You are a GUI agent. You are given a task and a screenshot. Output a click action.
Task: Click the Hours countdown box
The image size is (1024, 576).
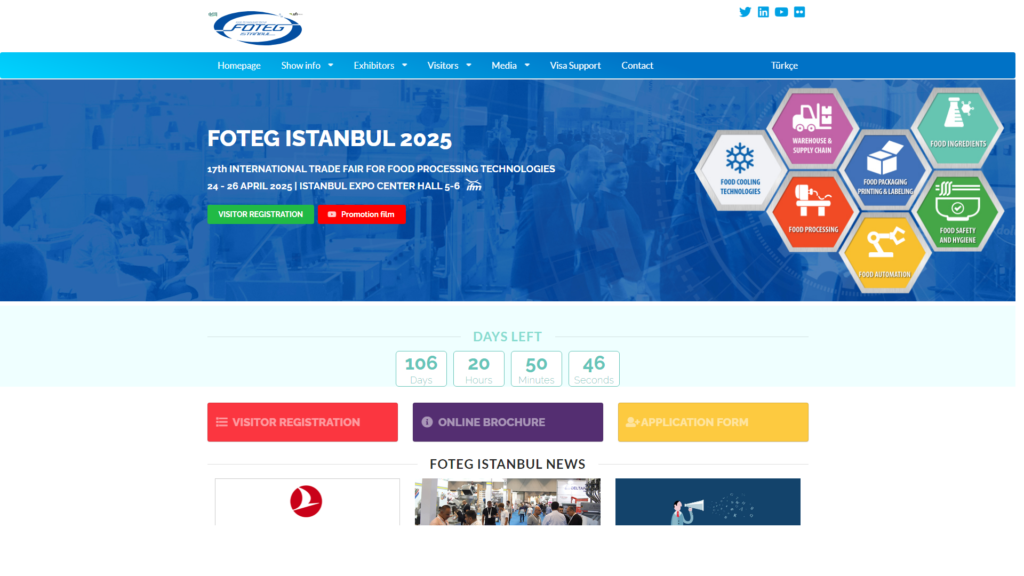(x=479, y=369)
